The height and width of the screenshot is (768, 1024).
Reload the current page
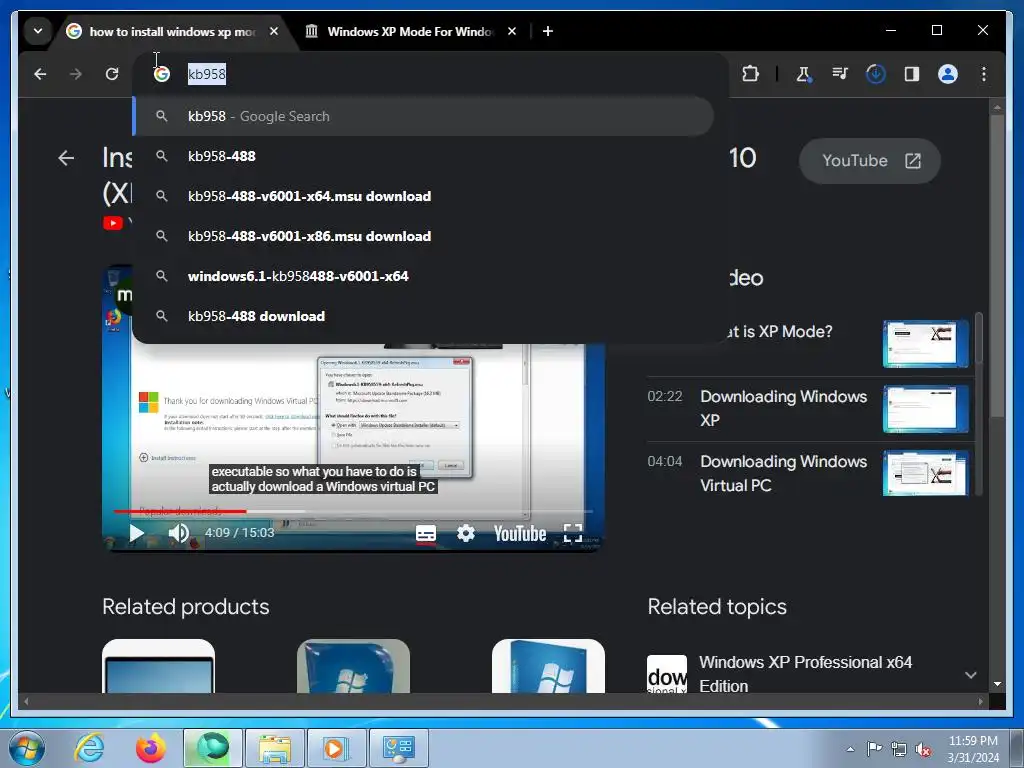pos(112,74)
